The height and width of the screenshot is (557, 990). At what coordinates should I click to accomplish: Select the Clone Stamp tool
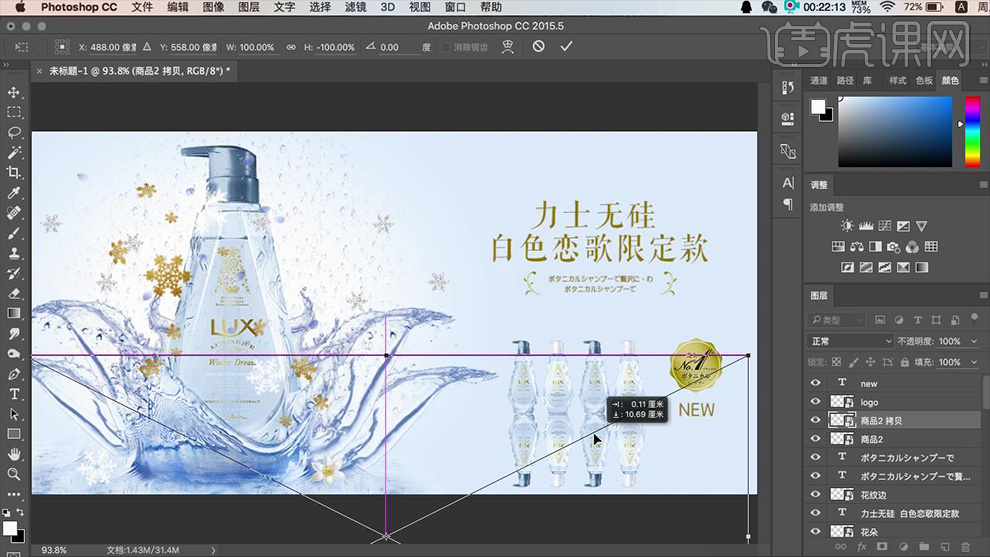pos(13,253)
